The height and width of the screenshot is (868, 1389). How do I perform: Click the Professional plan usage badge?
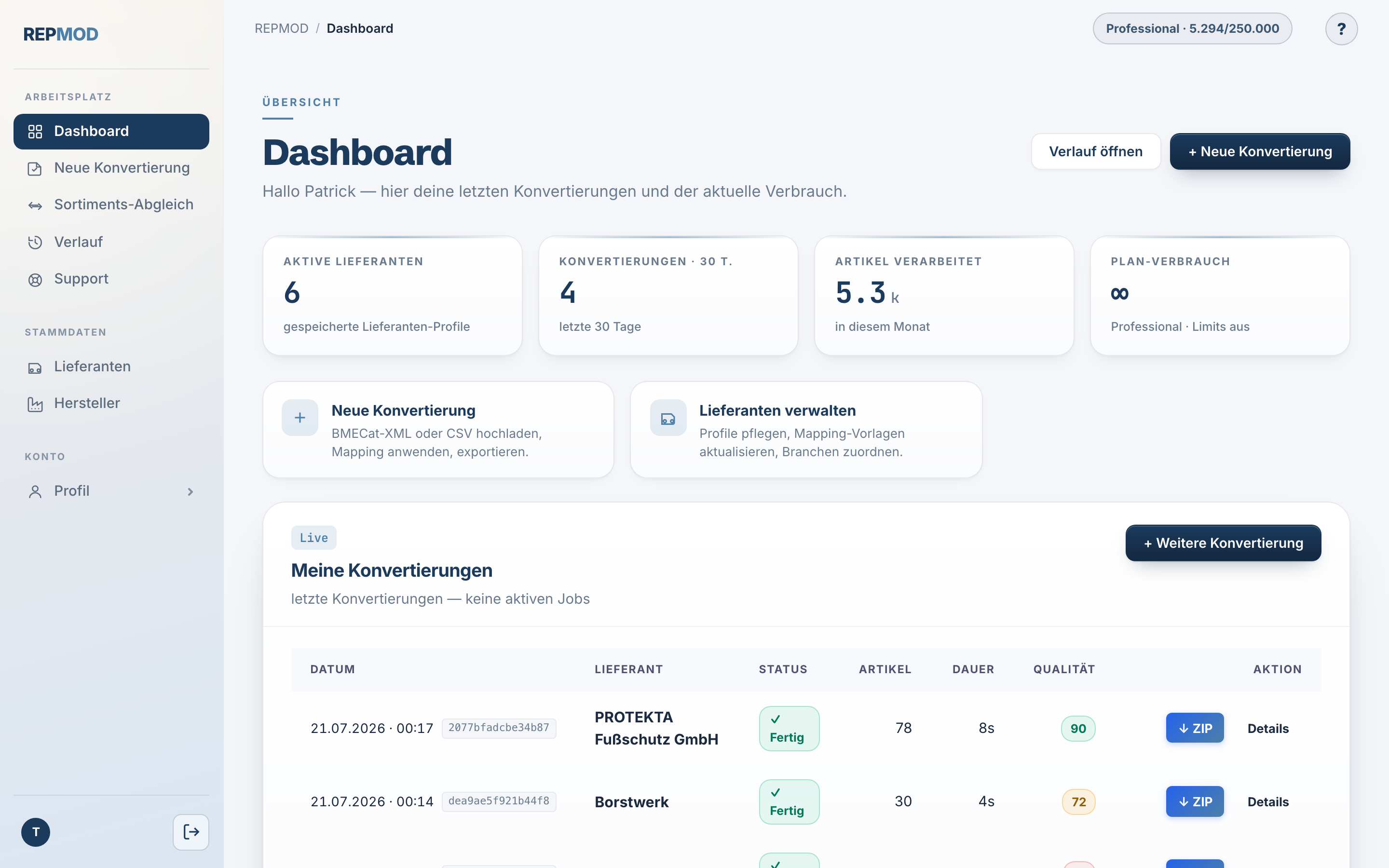pos(1192,29)
